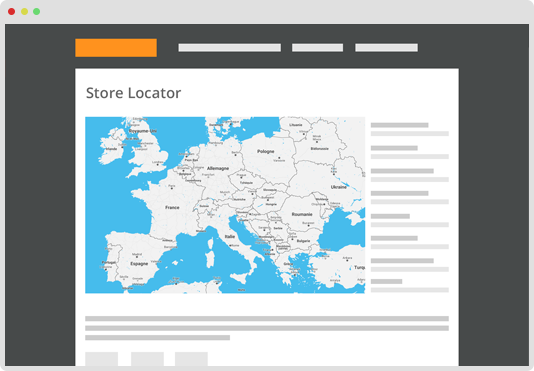This screenshot has height=371, width=534.
Task: Click the Store Locator heading
Action: coord(134,93)
